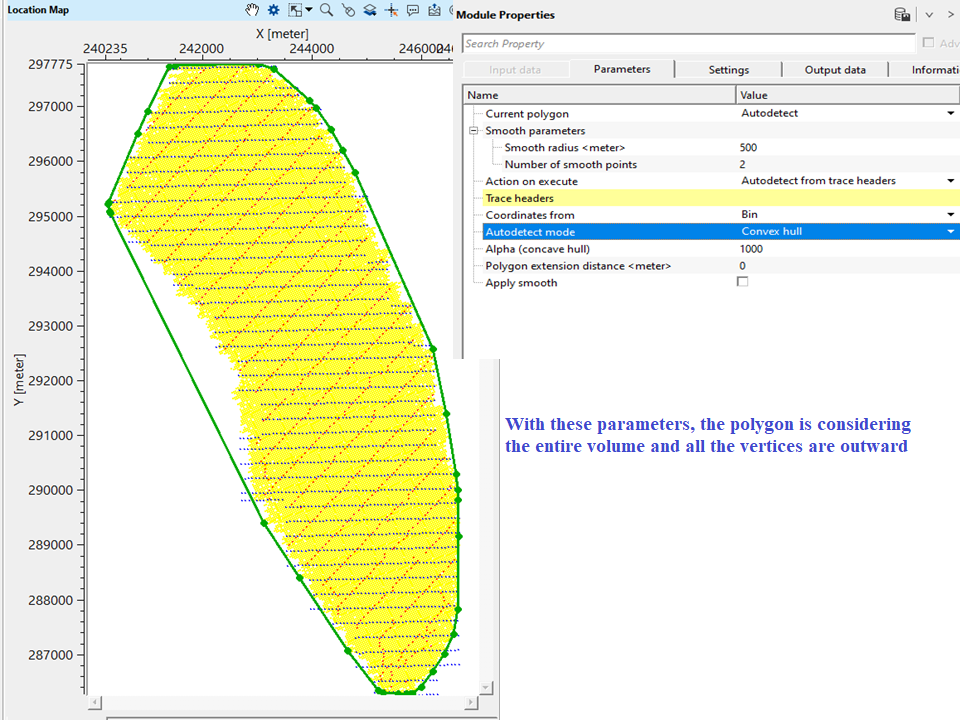Click the save module database icon
Viewport: 960px width, 720px height.
[901, 14]
